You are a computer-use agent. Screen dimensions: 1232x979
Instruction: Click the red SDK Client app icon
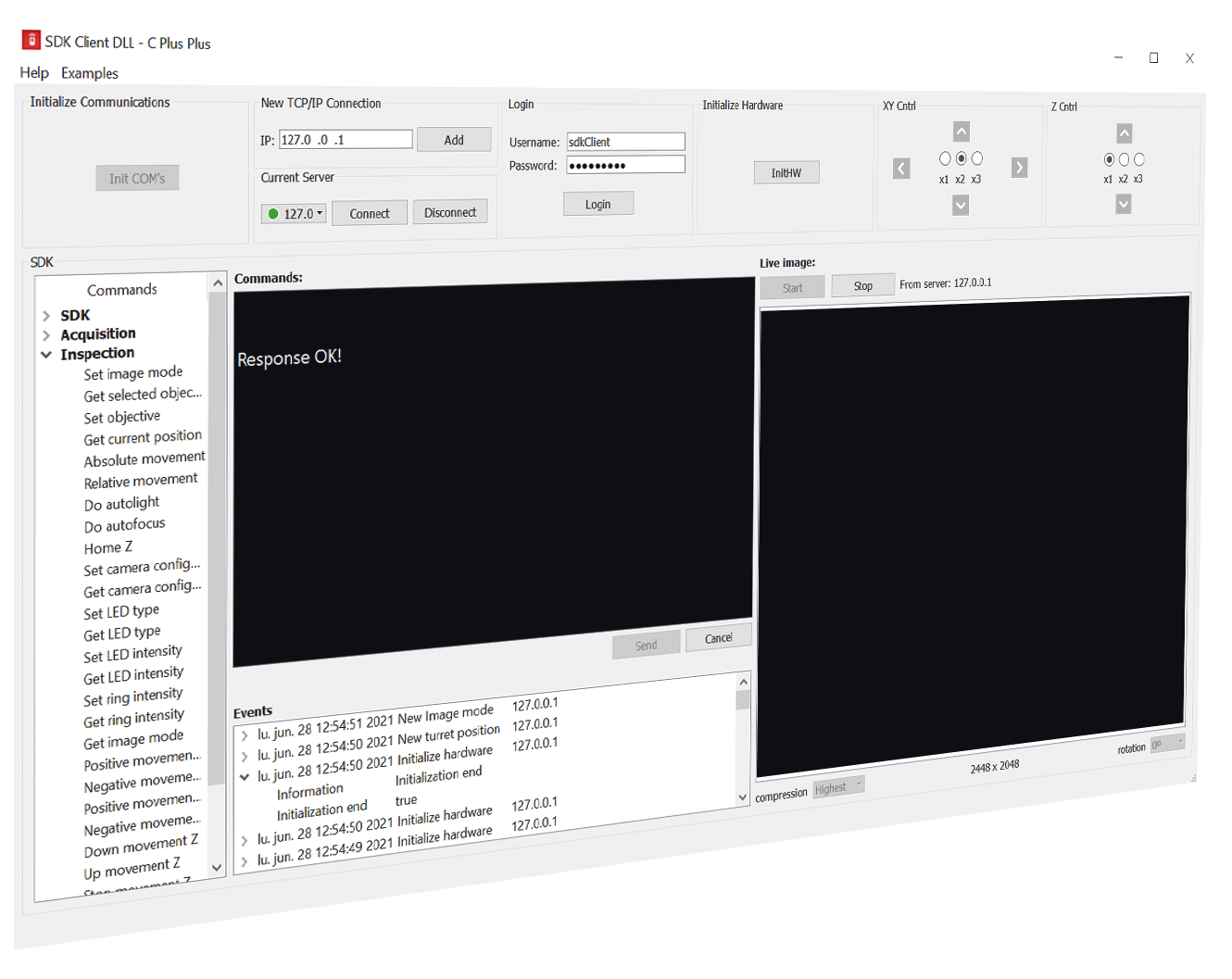coord(31,40)
